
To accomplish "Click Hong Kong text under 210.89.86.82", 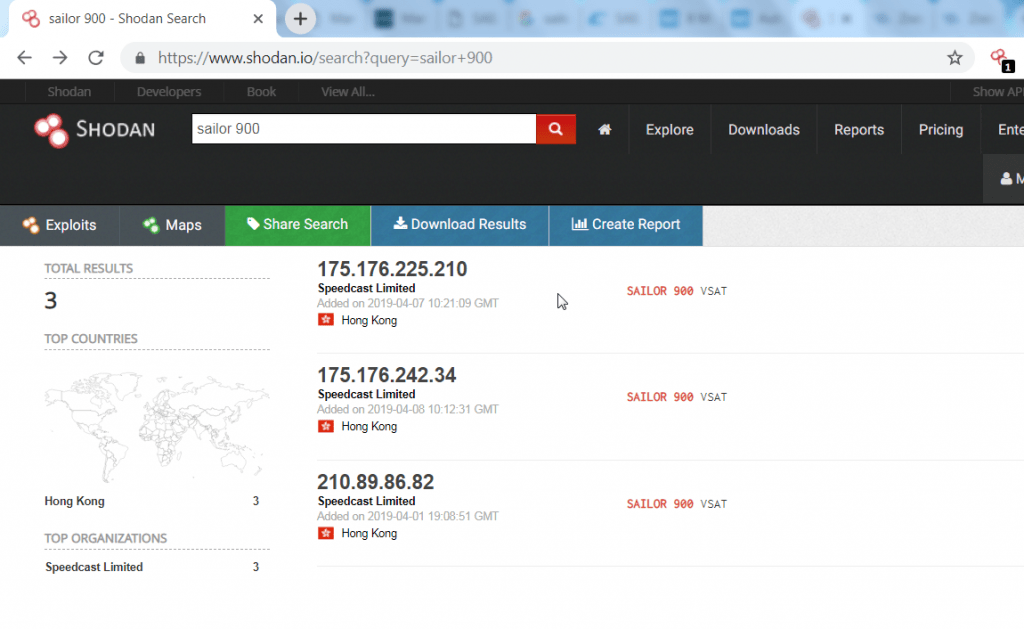I will 369,533.
